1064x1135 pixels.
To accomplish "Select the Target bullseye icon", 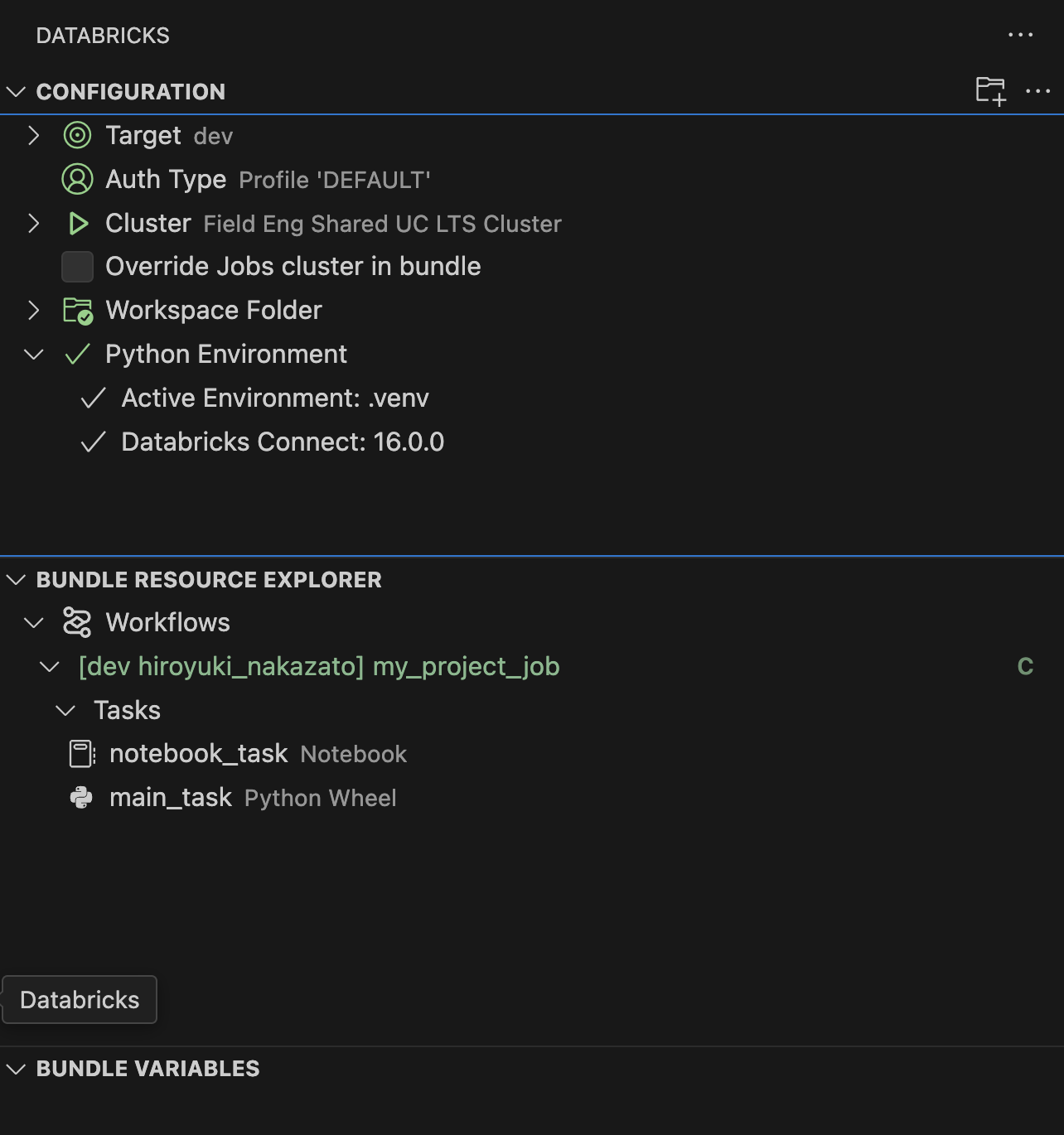I will (77, 135).
